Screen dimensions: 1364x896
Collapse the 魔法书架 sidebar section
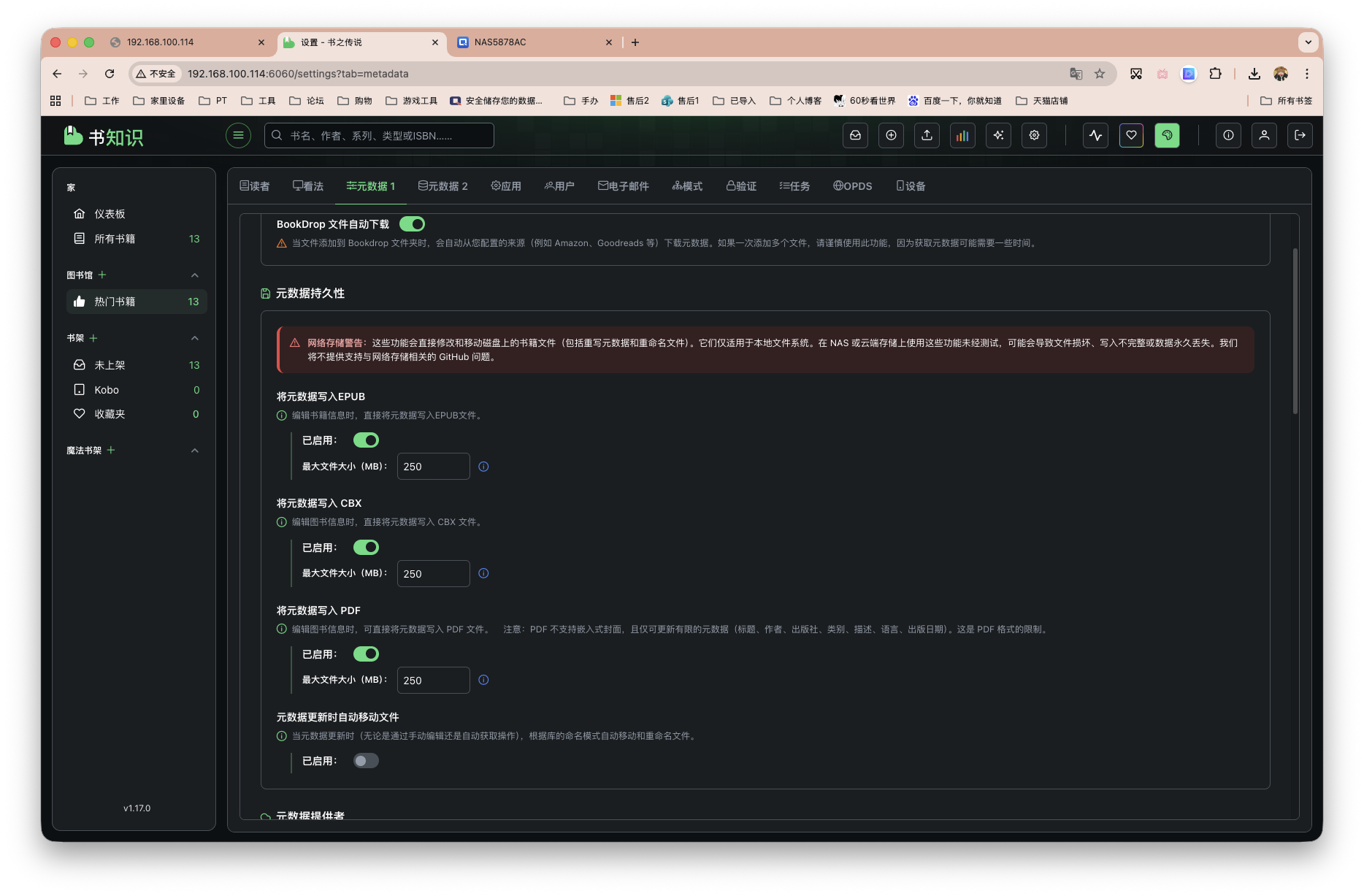[x=194, y=451]
